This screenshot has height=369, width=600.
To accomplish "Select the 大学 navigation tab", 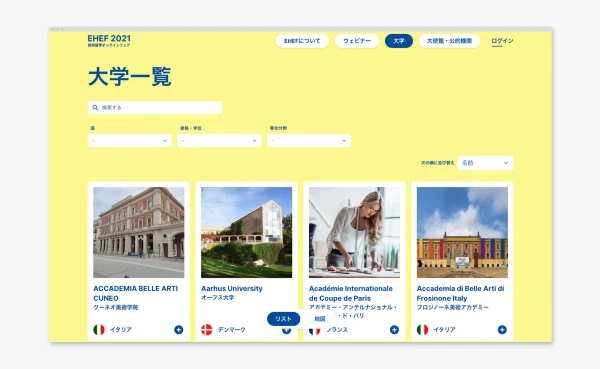I will pyautogui.click(x=399, y=41).
